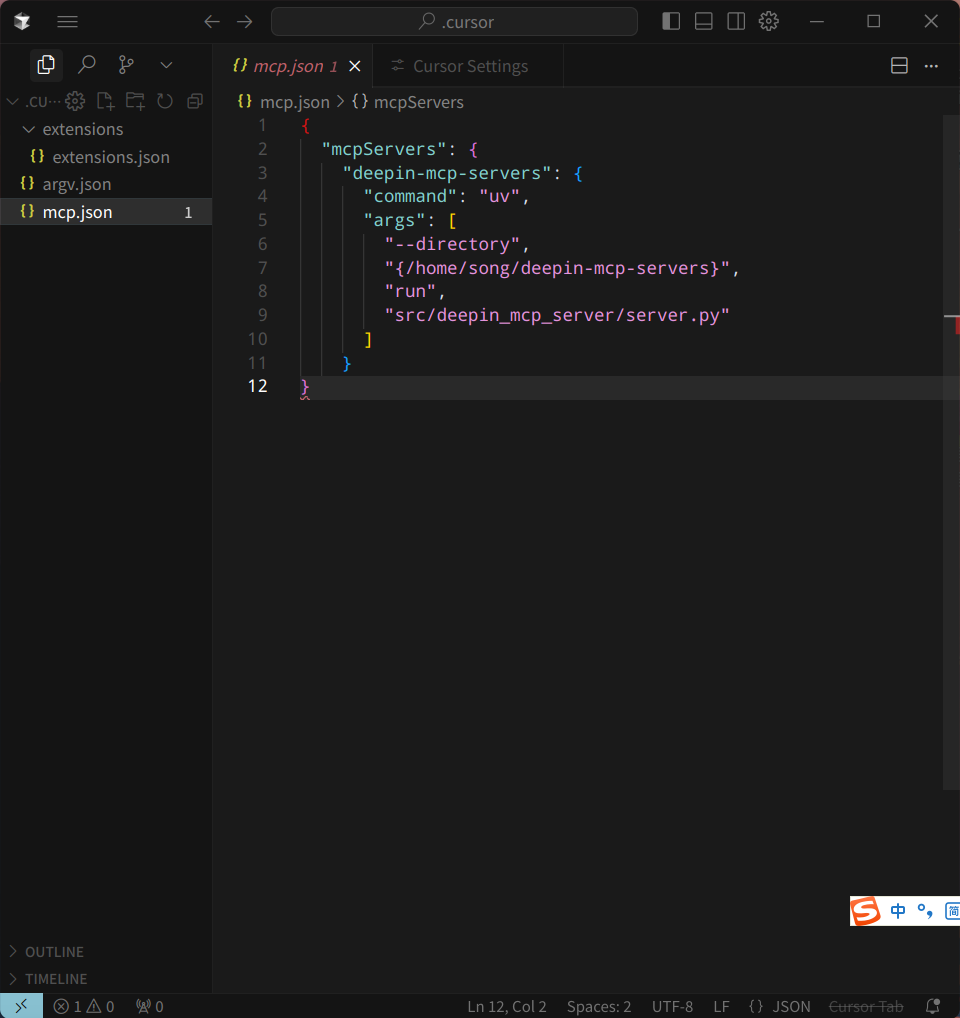Open remote window indicator in status bar
This screenshot has width=960, height=1018.
21,1006
